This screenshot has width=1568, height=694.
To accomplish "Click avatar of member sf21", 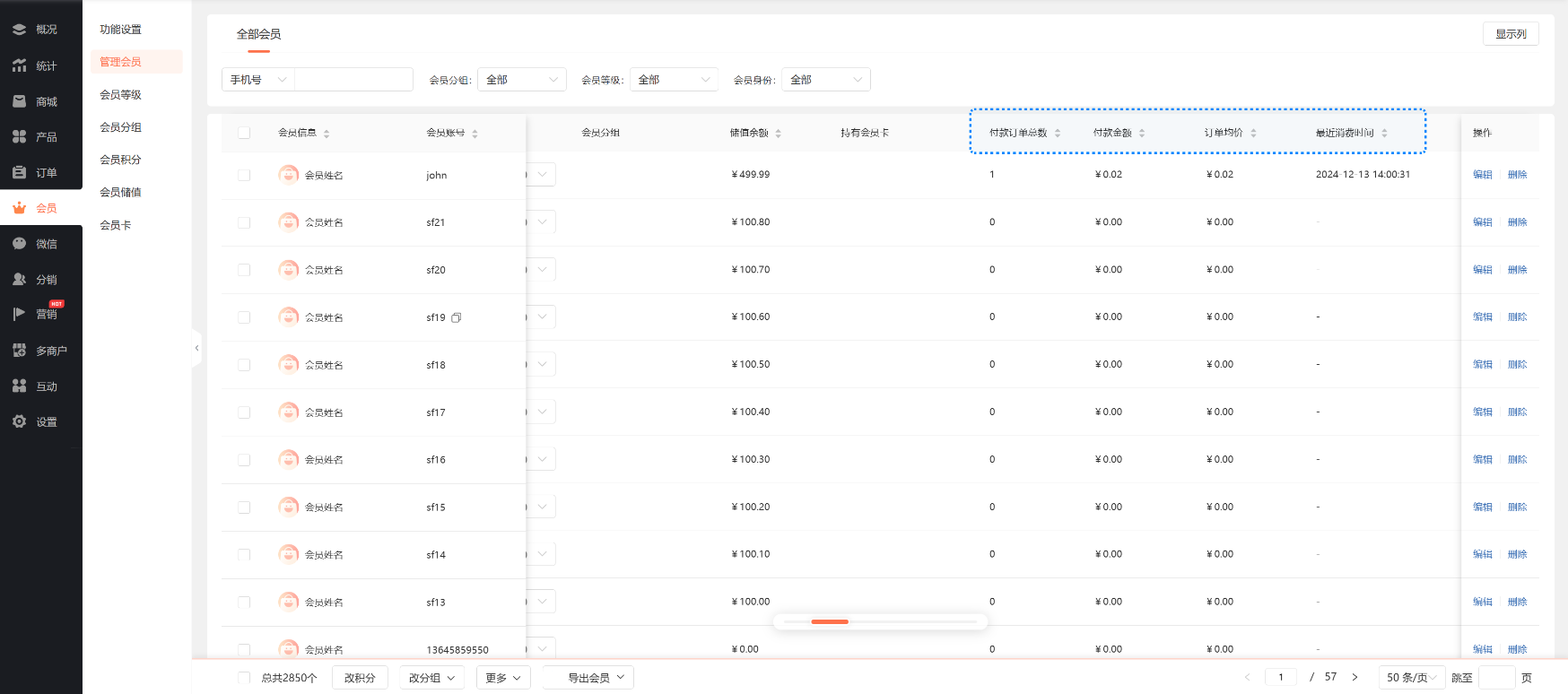I will (288, 222).
